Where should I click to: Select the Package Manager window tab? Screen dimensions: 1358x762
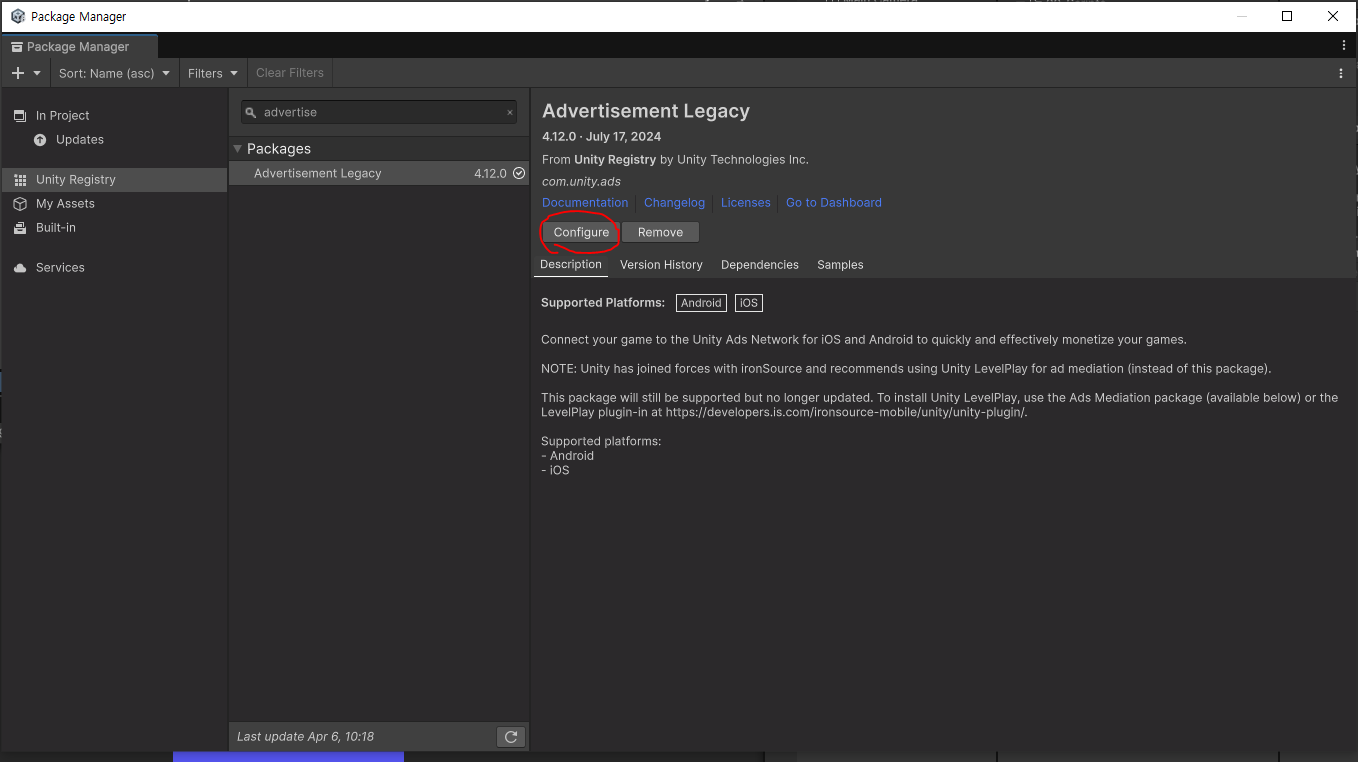click(79, 47)
